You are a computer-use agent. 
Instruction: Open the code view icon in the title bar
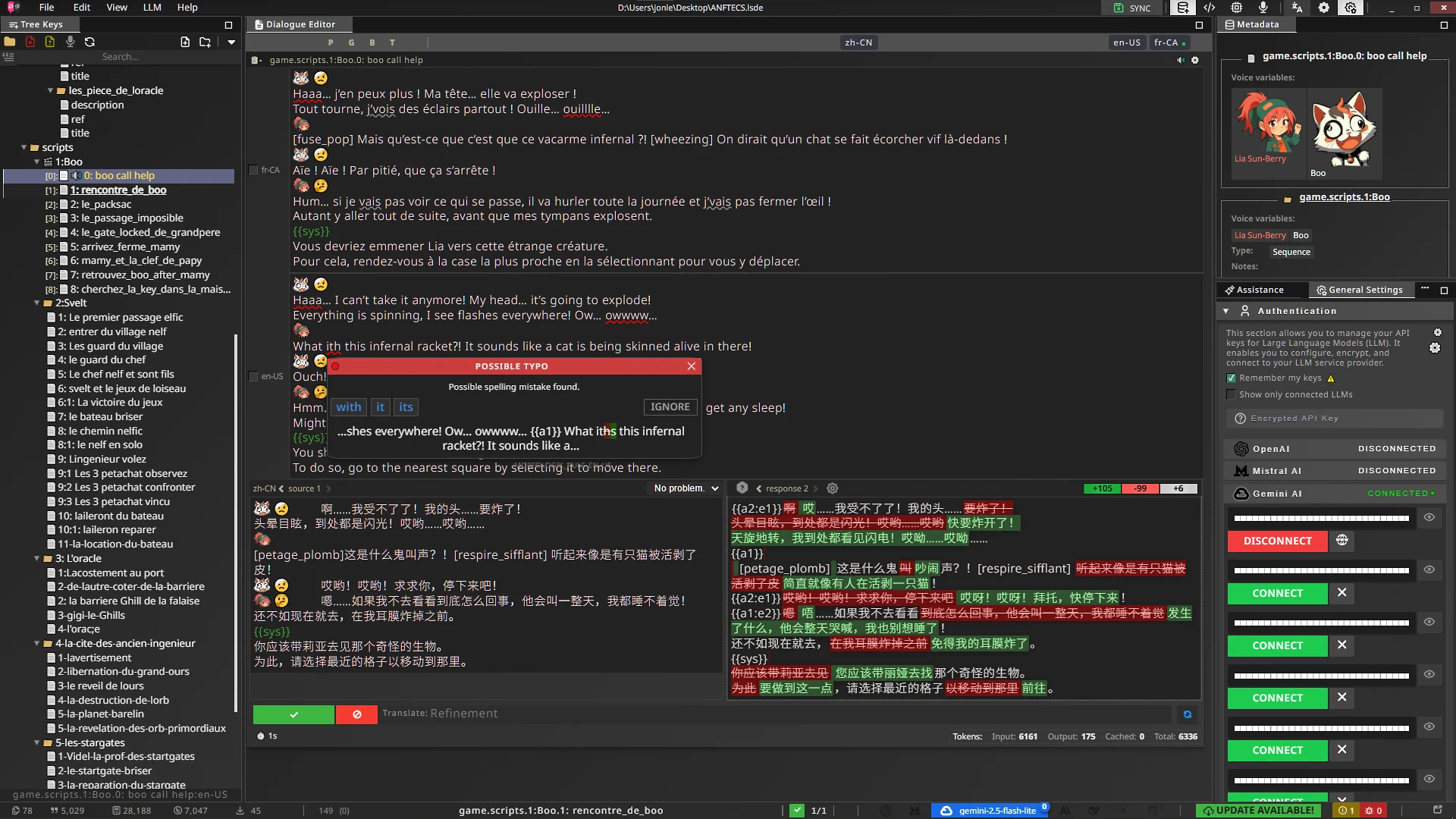pos(1210,8)
